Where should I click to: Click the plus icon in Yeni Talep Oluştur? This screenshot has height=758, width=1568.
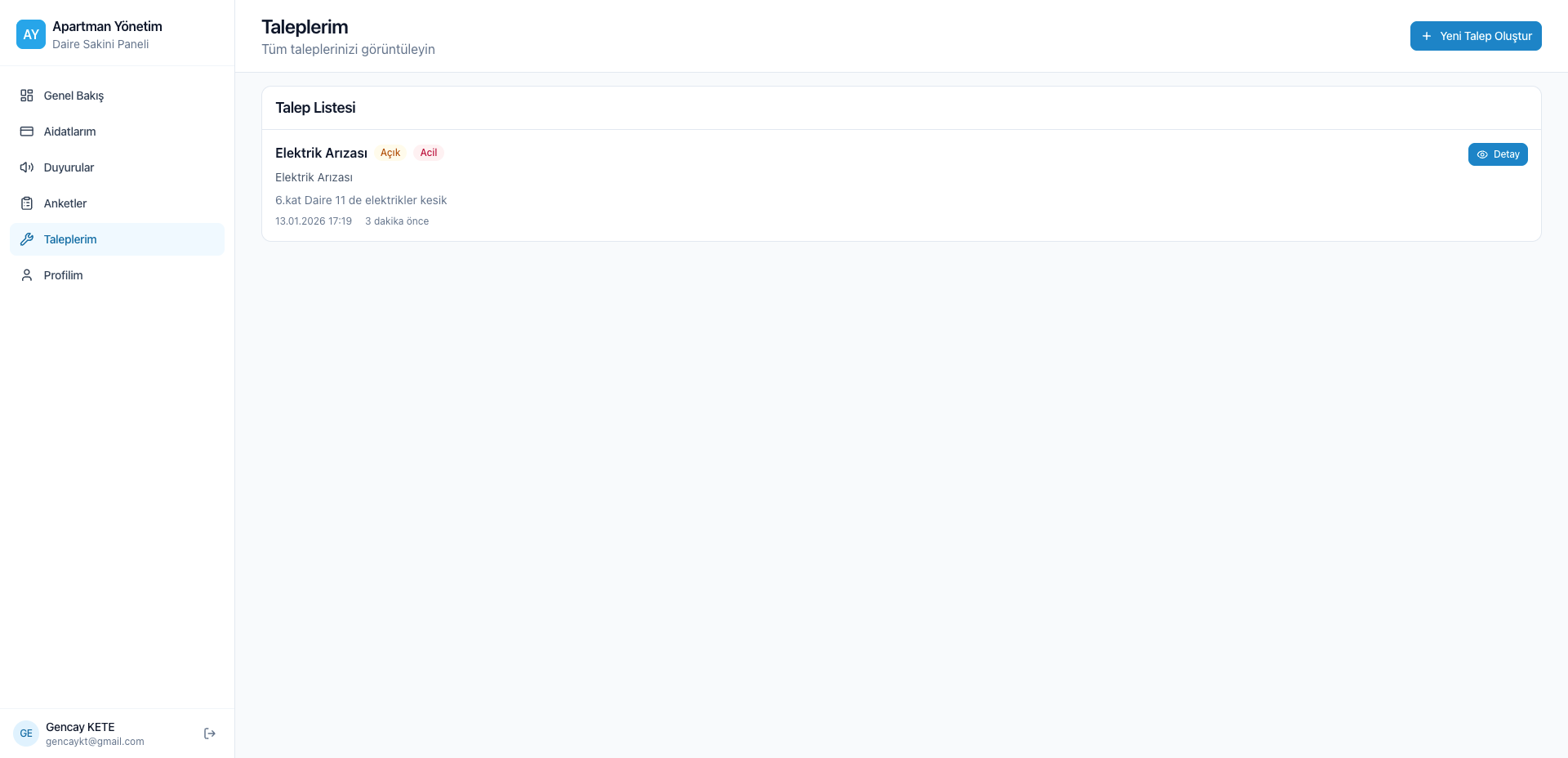point(1427,36)
